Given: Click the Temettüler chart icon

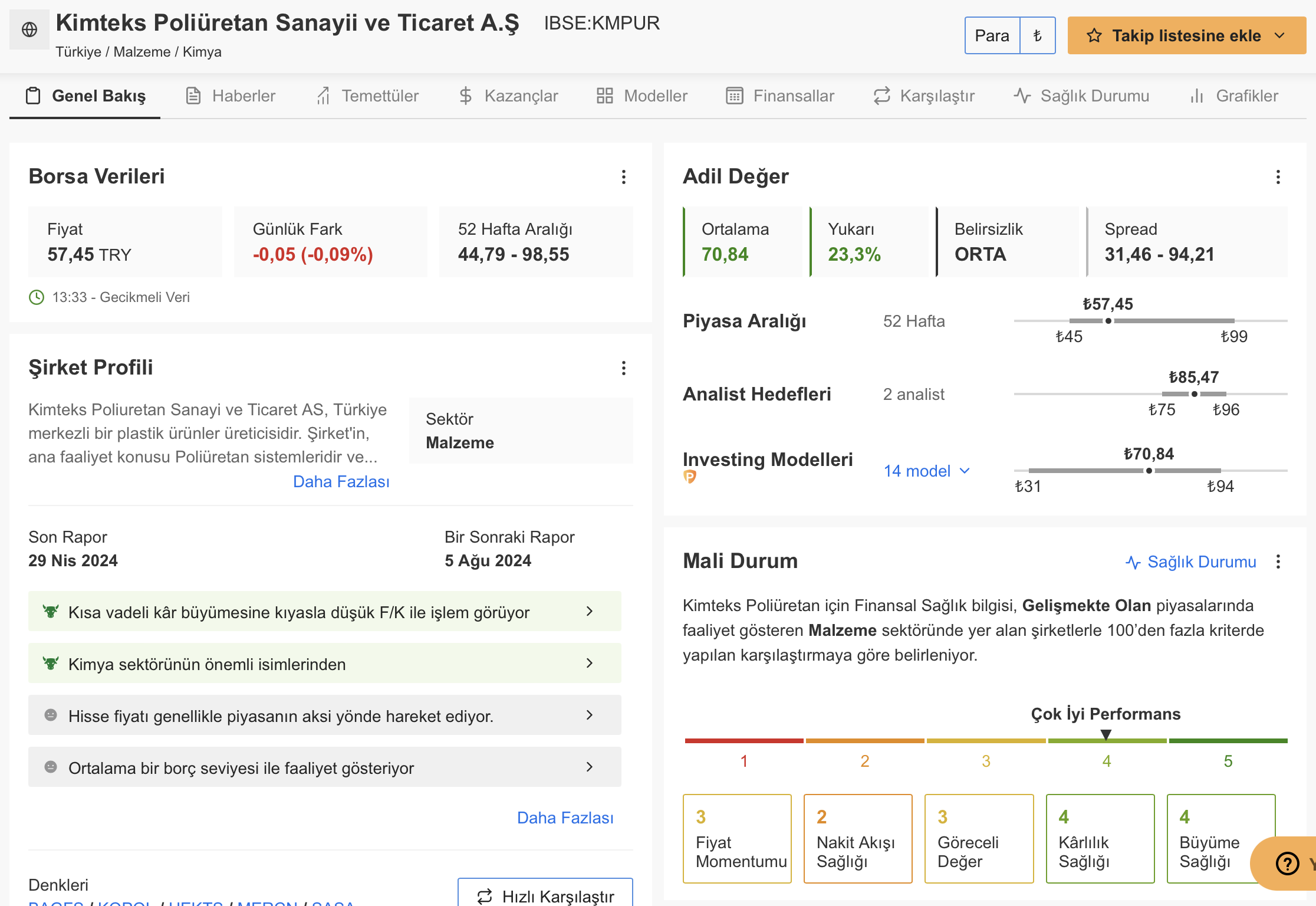Looking at the screenshot, I should point(323,96).
